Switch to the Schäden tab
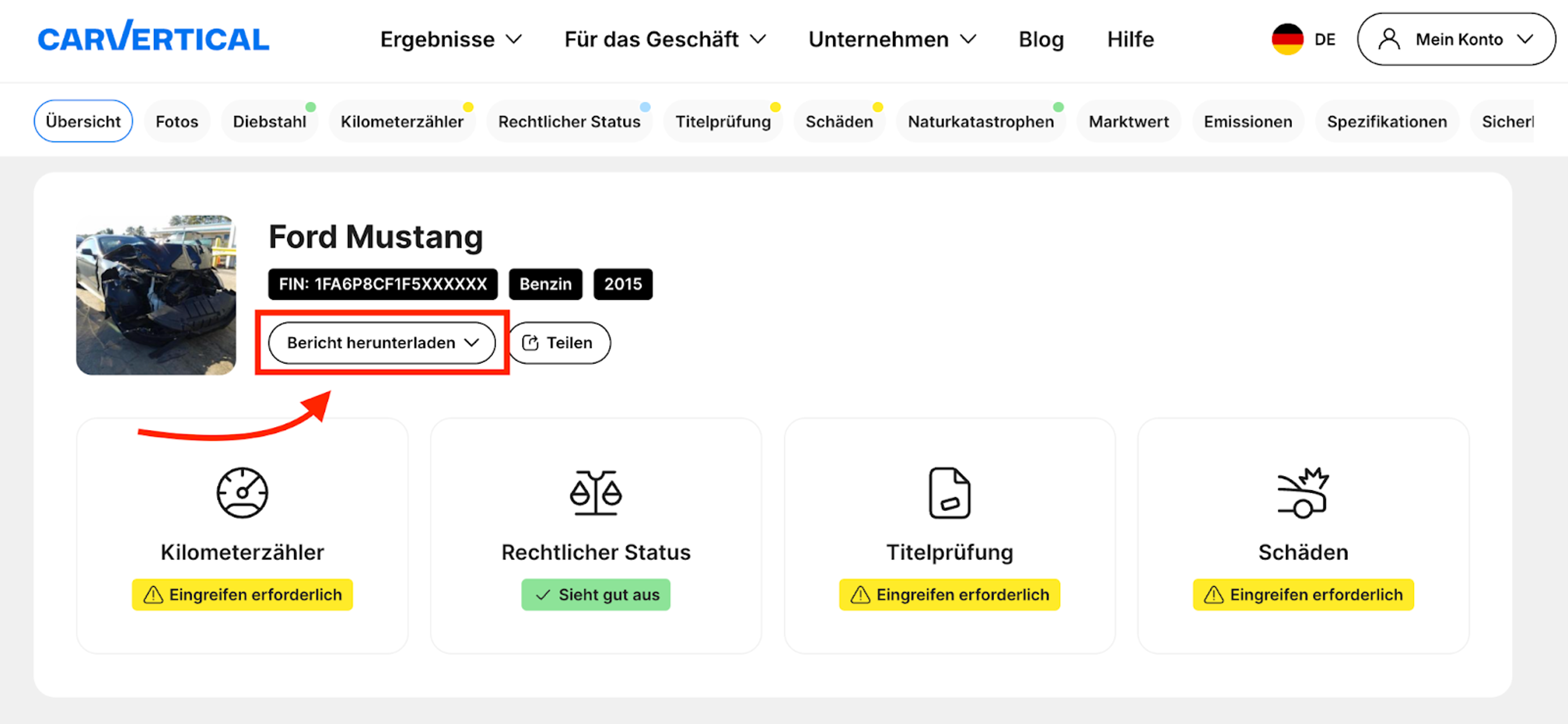This screenshot has width=1568, height=724. click(840, 122)
